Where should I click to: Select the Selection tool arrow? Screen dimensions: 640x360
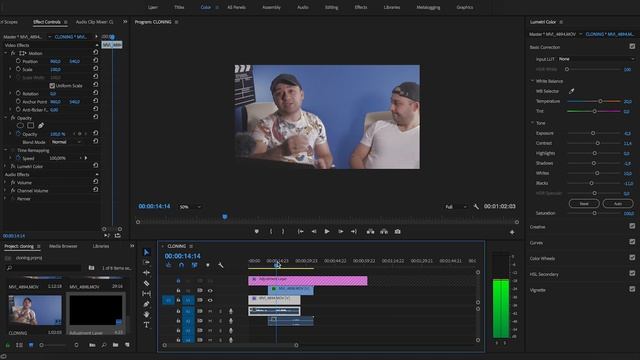tap(147, 252)
